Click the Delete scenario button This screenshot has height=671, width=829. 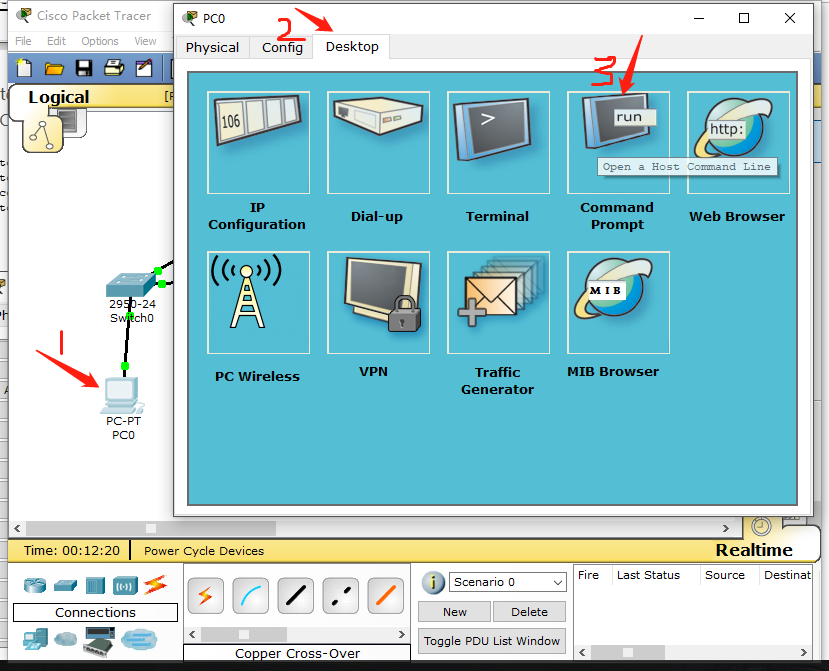[x=529, y=612]
